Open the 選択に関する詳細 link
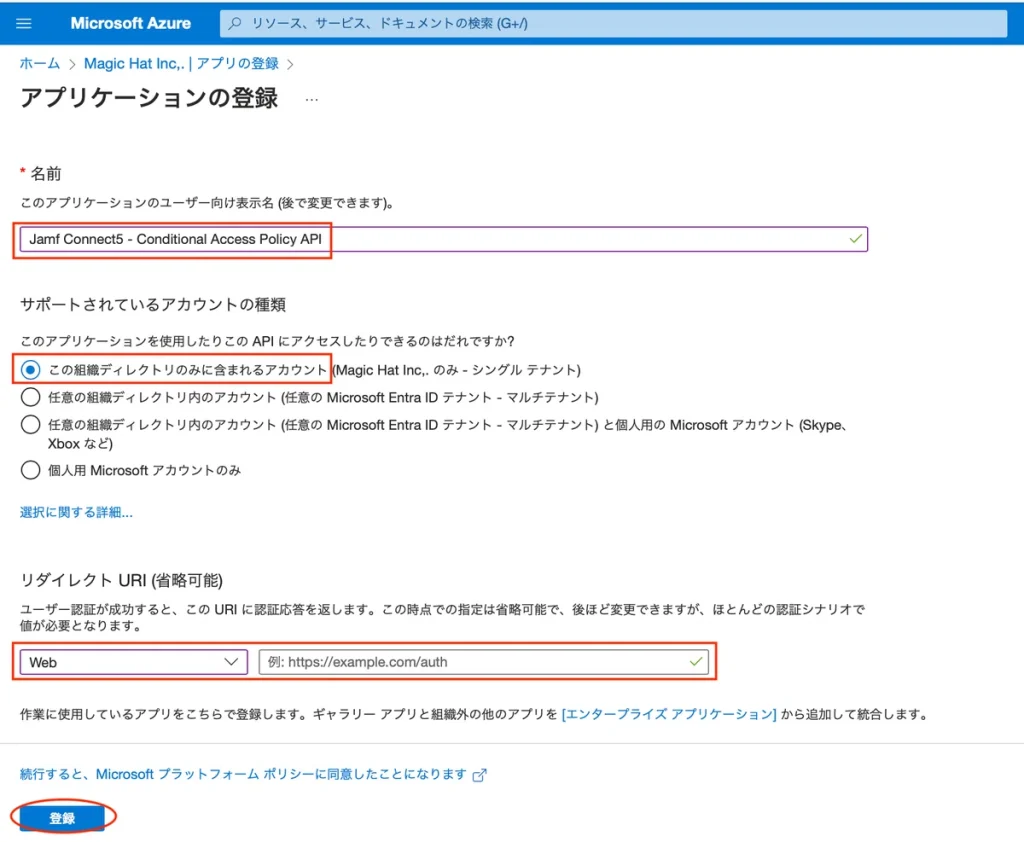 click(76, 512)
